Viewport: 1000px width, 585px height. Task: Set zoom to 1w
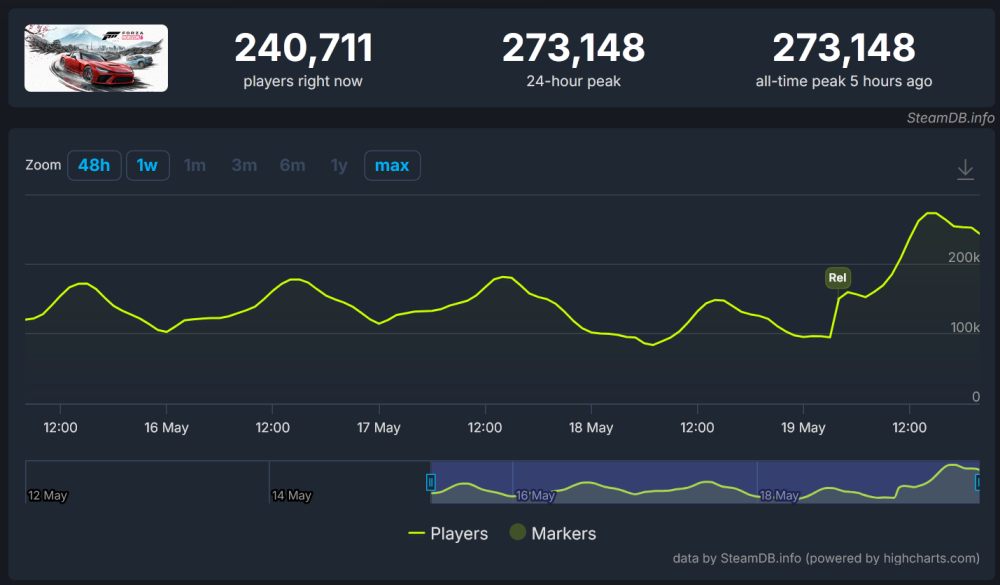[x=147, y=165]
